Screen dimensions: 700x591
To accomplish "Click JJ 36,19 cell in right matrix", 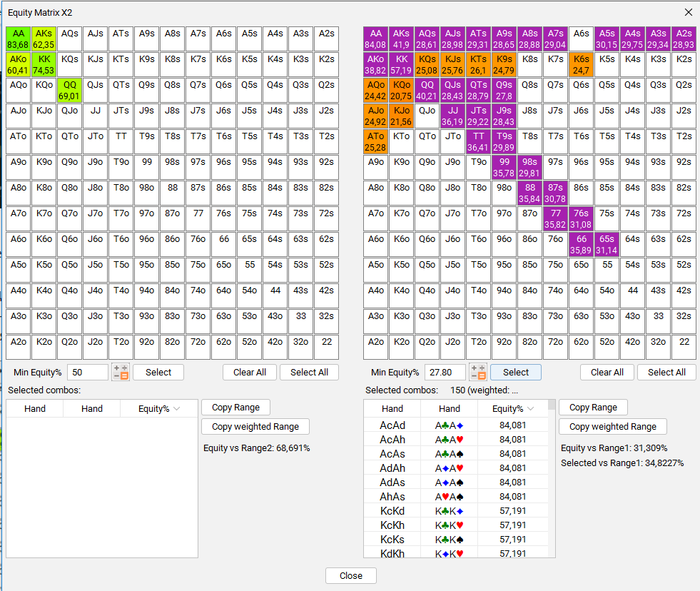I will (453, 116).
